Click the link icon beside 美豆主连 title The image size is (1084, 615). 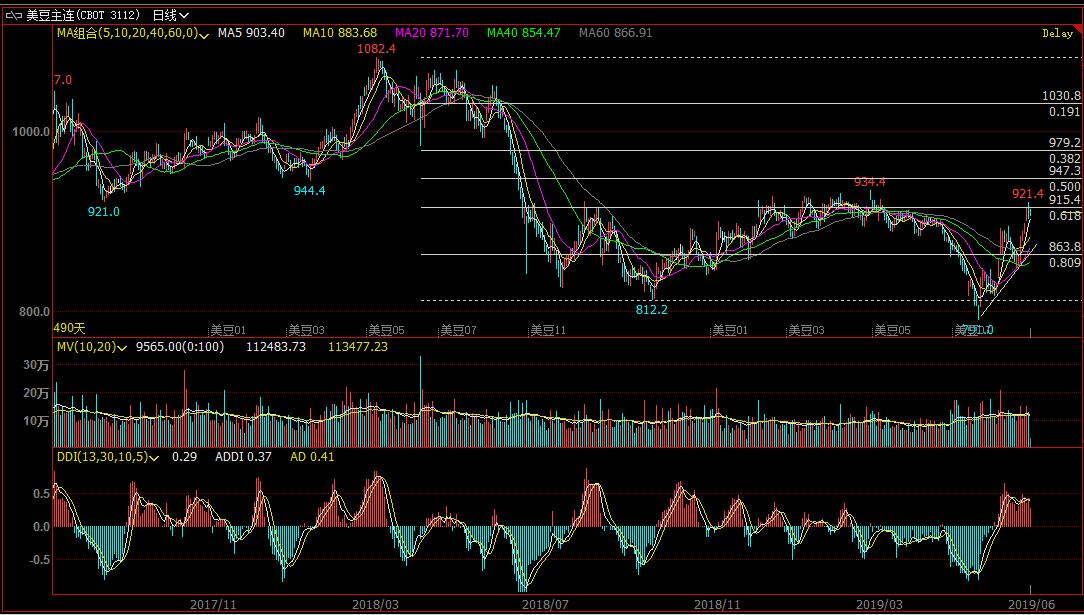(14, 15)
